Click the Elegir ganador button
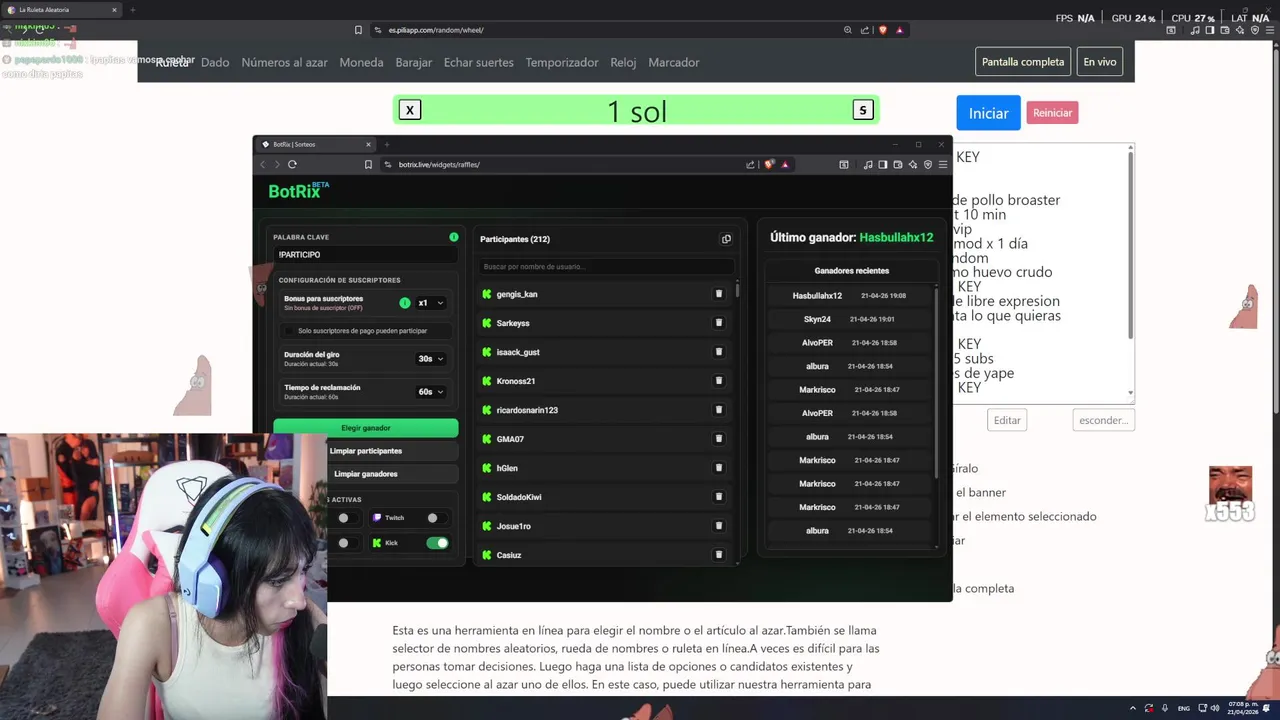 [366, 428]
